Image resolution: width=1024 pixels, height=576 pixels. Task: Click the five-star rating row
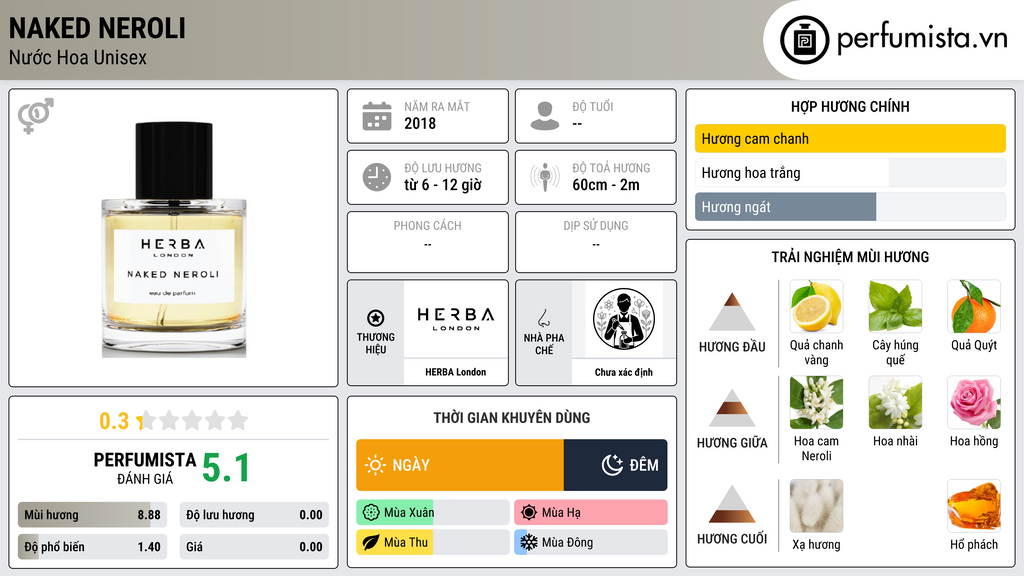tap(193, 421)
